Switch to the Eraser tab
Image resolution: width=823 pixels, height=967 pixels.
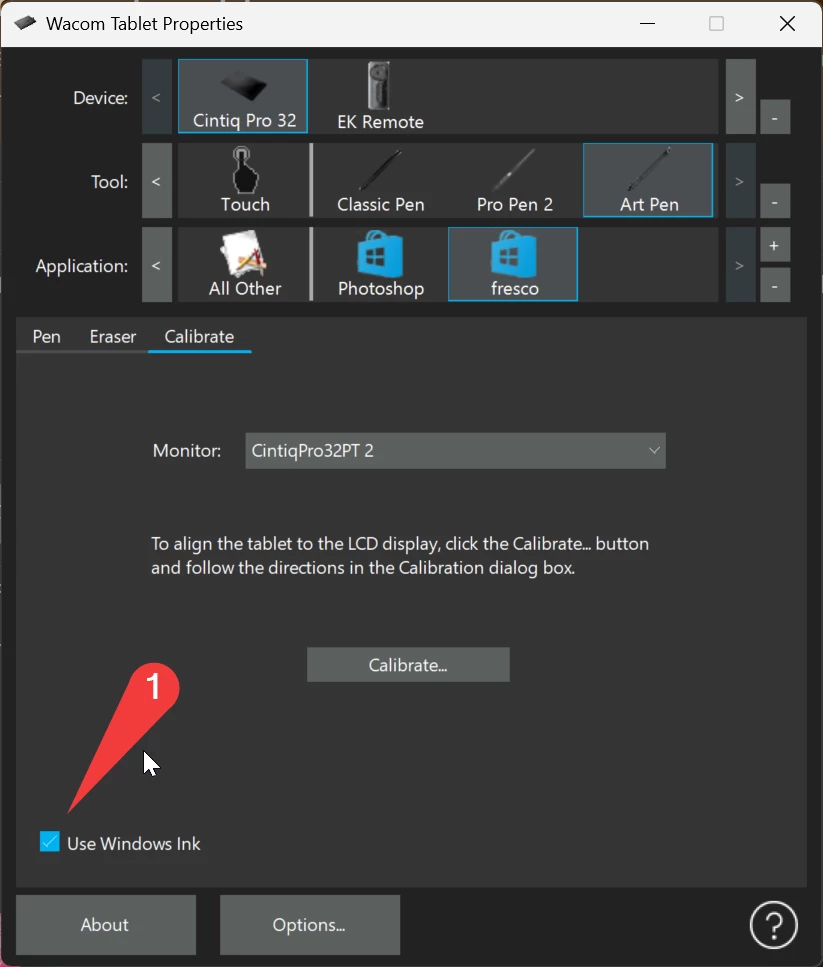click(x=113, y=337)
